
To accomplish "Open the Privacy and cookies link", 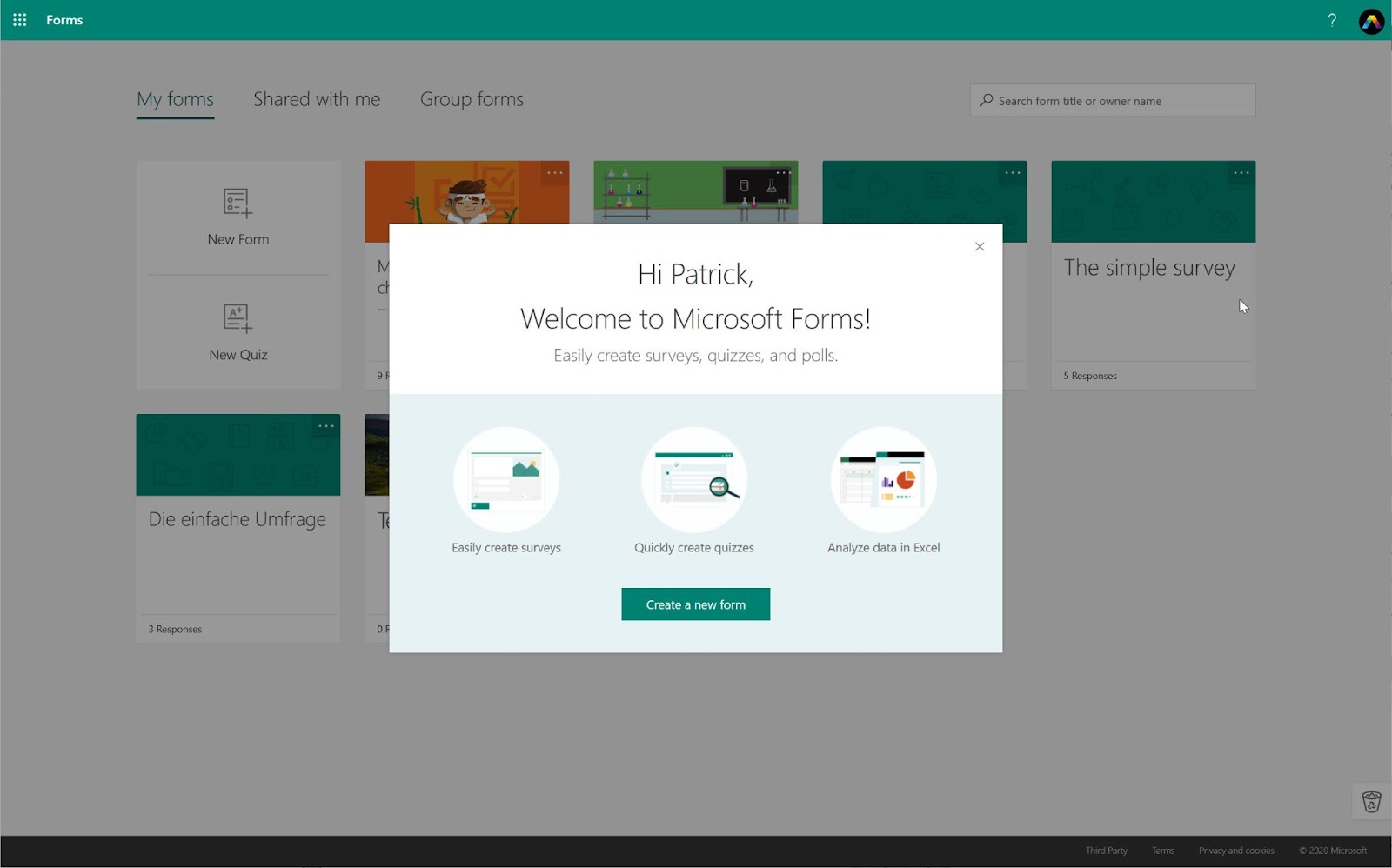I will coord(1236,851).
